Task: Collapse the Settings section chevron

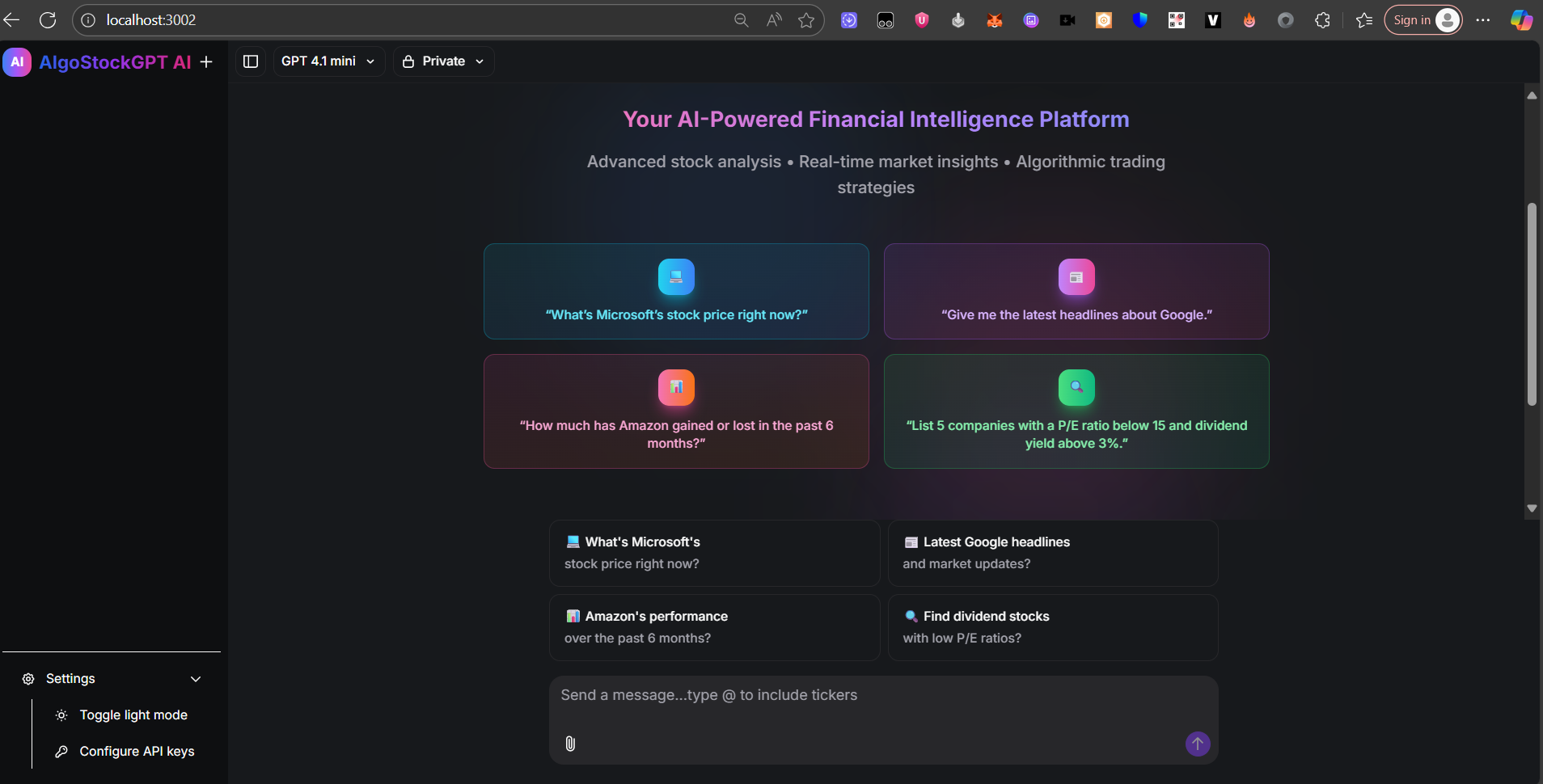Action: (196, 679)
